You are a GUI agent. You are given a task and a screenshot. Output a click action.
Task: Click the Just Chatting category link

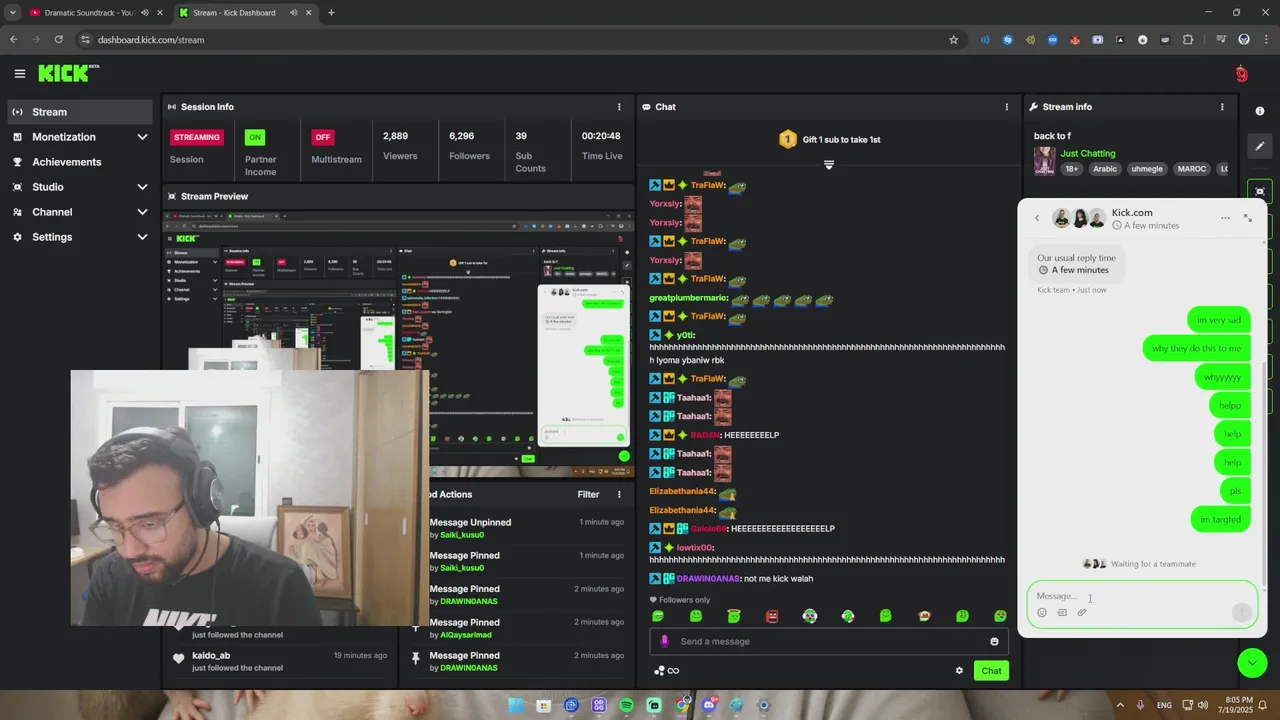click(x=1088, y=153)
